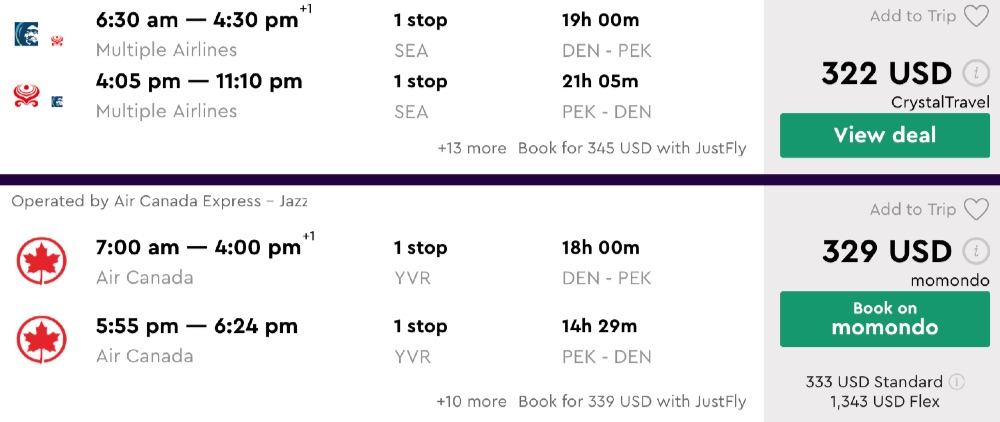1000x422 pixels.
Task: Open the Book for 345 USD with JustFly link
Action: point(632,148)
